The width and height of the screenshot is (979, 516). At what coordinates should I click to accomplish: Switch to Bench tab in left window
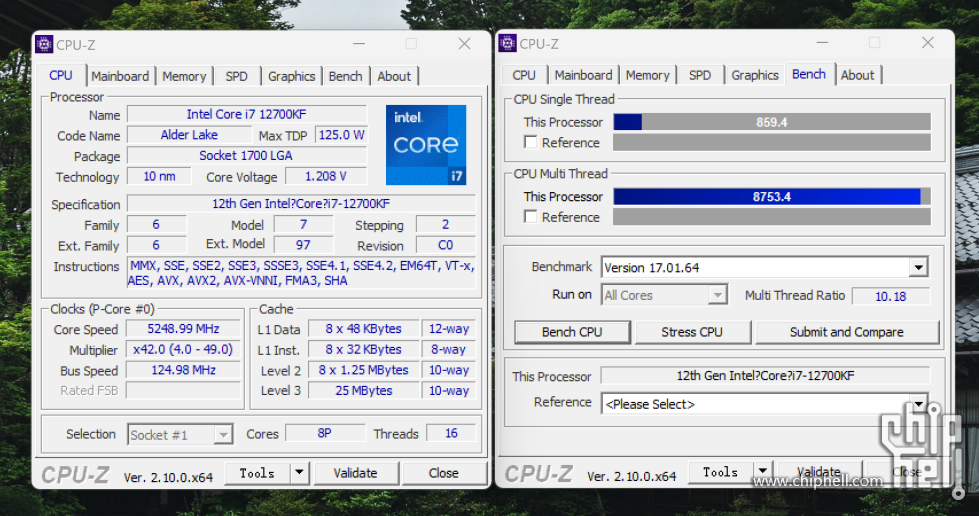pyautogui.click(x=345, y=76)
